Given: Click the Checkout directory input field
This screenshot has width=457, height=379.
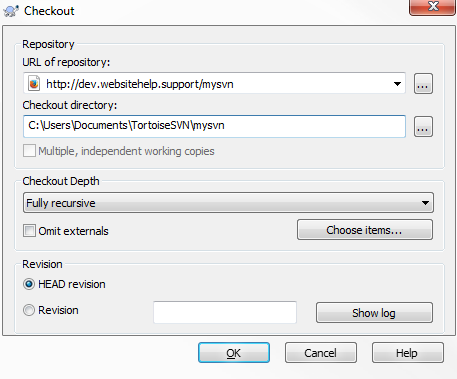Looking at the screenshot, I should click(214, 126).
